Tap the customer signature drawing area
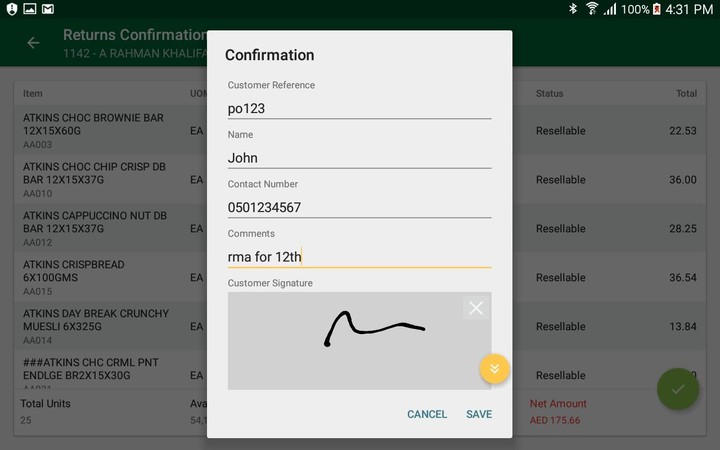Screen dimensions: 720x450 point(345,340)
